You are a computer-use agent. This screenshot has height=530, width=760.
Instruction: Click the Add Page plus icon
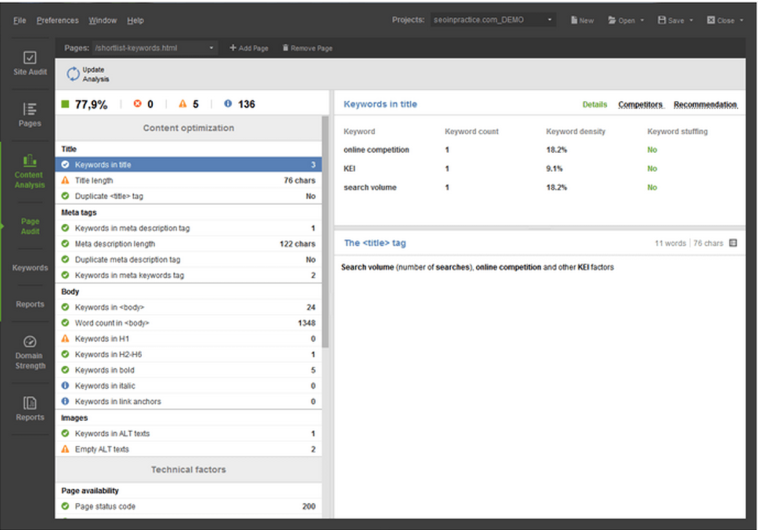pos(233,48)
